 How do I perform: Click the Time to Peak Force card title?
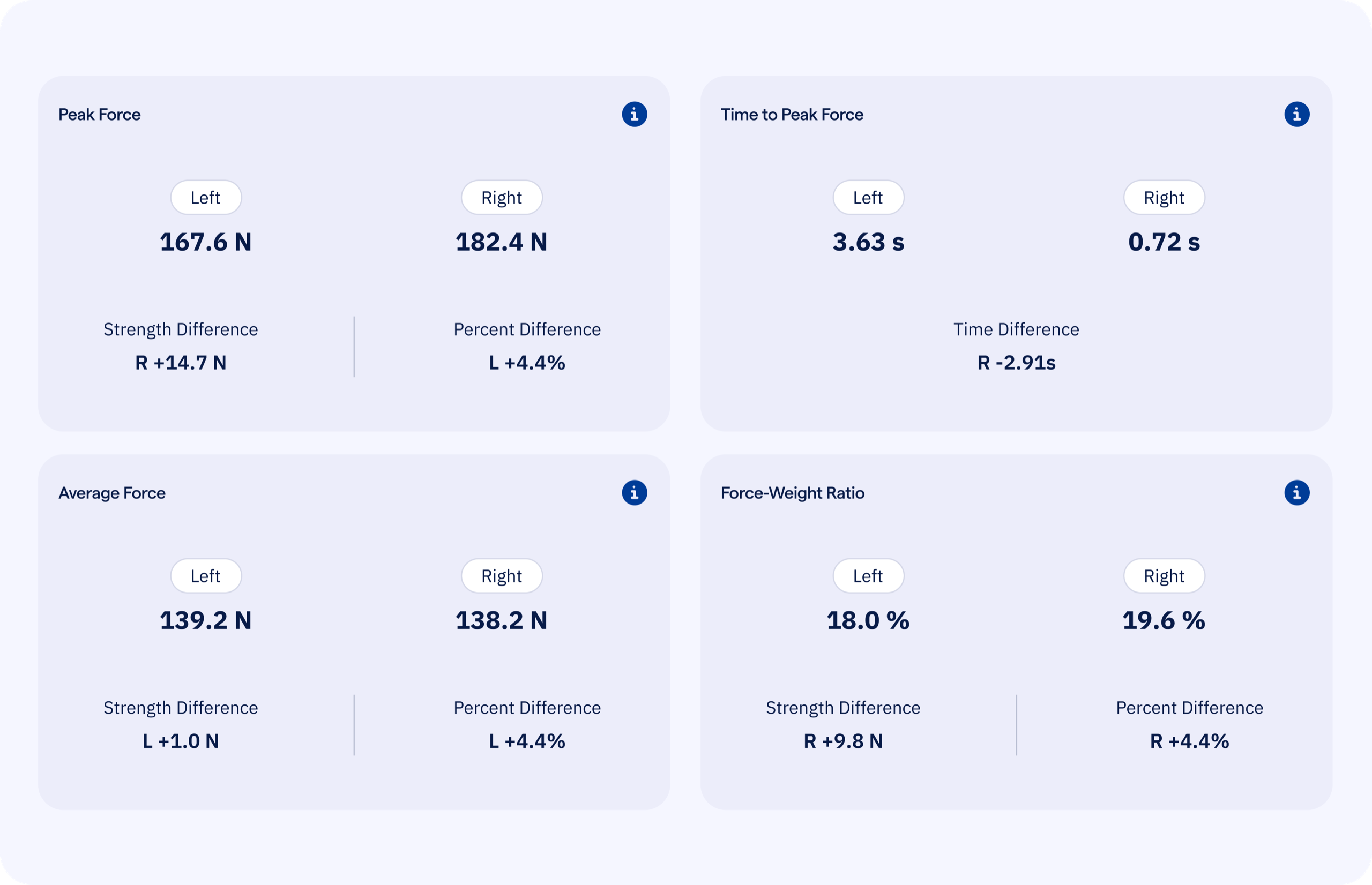coord(792,114)
